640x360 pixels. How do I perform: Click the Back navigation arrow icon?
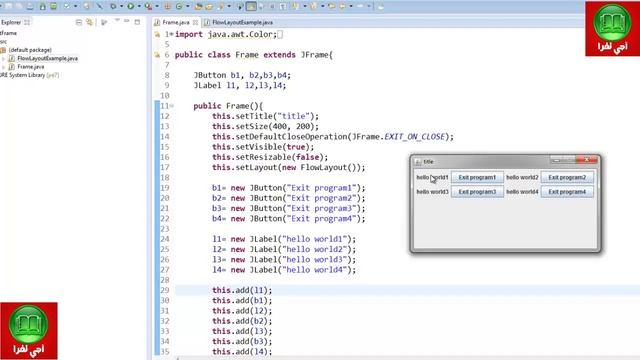coord(342,6)
